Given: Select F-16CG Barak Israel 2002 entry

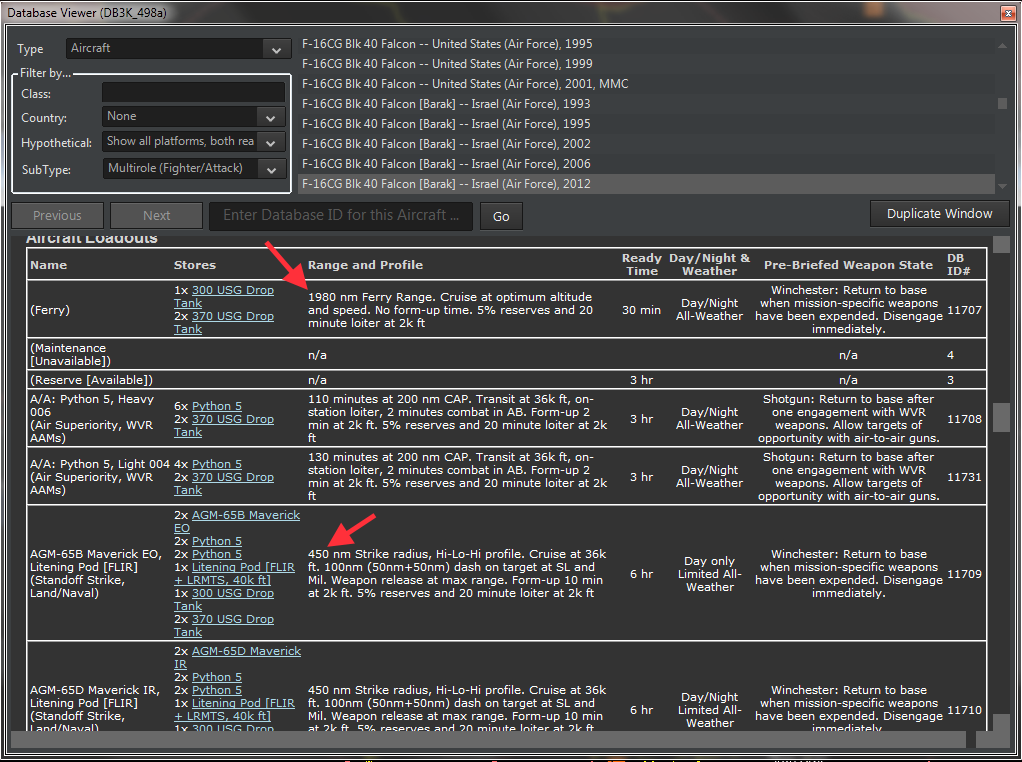Looking at the screenshot, I should [446, 144].
